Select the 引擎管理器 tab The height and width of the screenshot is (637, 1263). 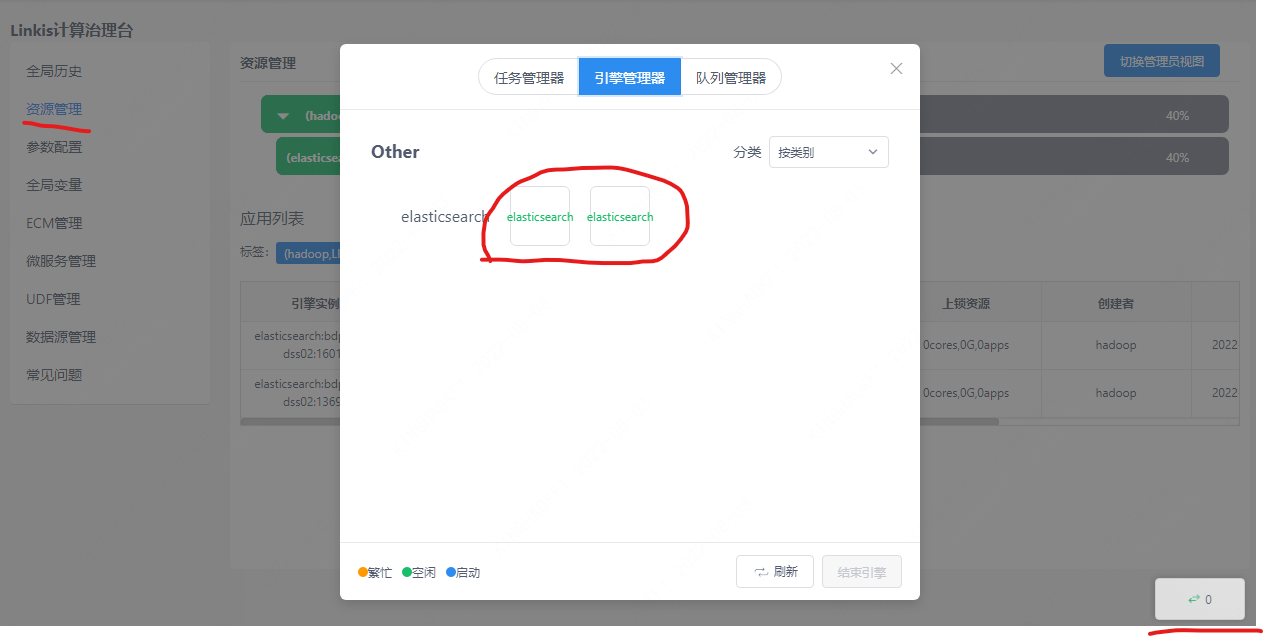coord(629,77)
